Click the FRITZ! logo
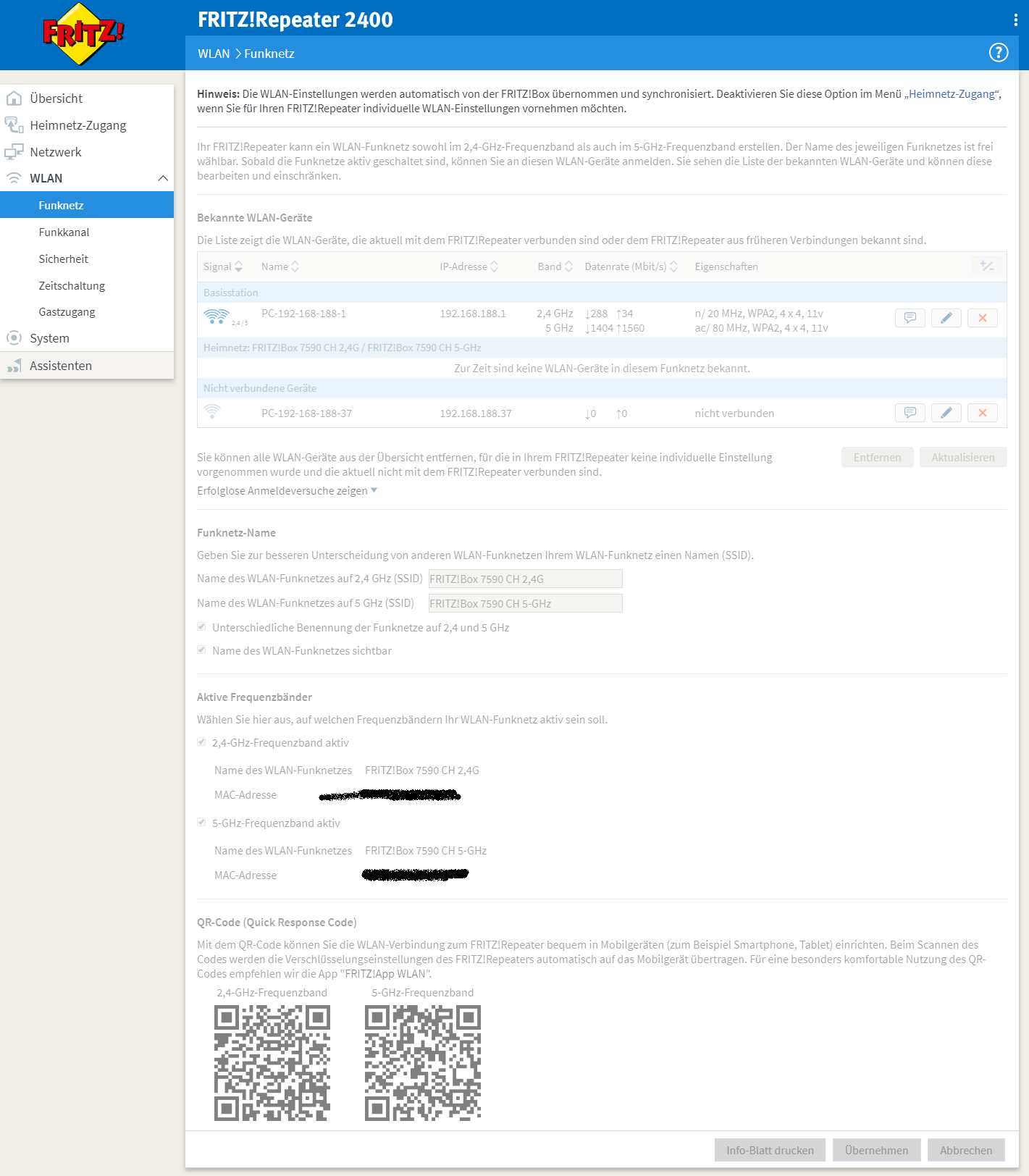This screenshot has height=1176, width=1029. tap(83, 34)
